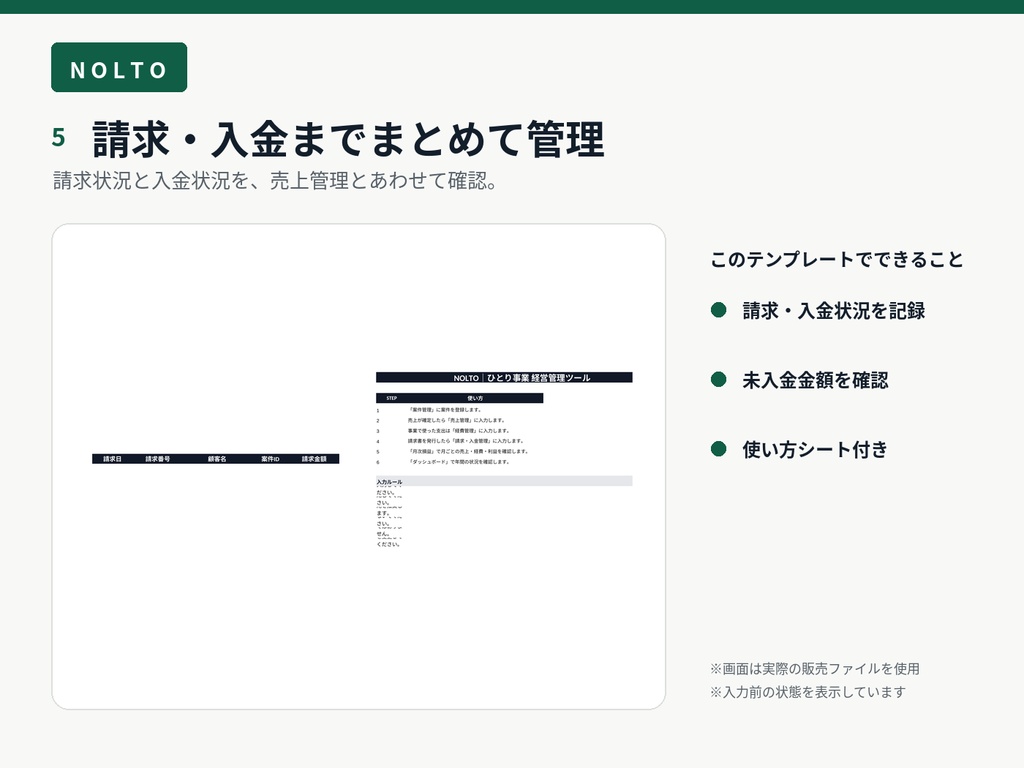The height and width of the screenshot is (768, 1024).
Task: Click the 使い方 column header
Action: pos(475,398)
